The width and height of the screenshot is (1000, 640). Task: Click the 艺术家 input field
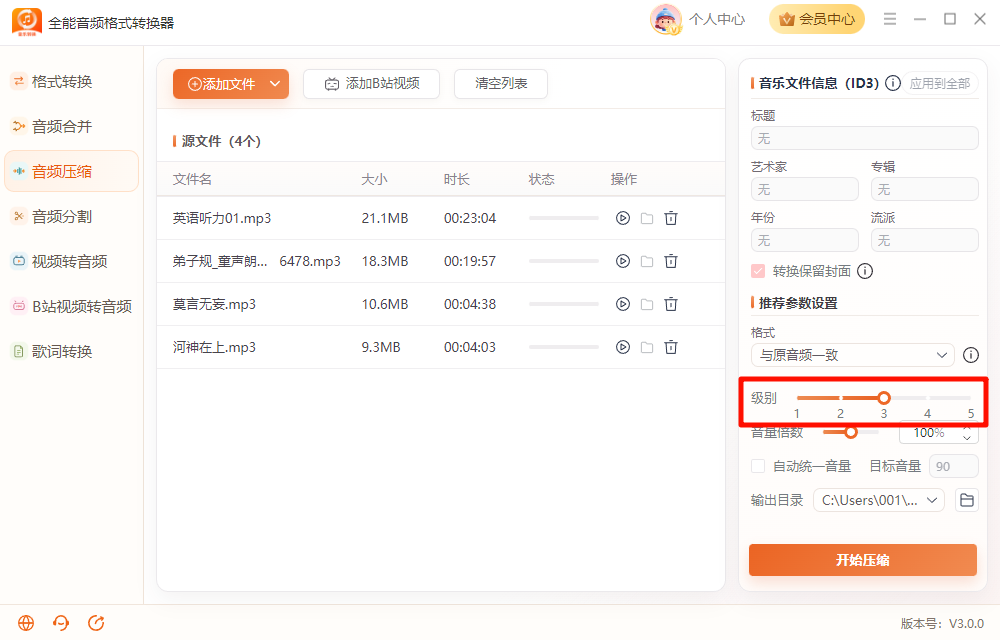click(x=805, y=189)
